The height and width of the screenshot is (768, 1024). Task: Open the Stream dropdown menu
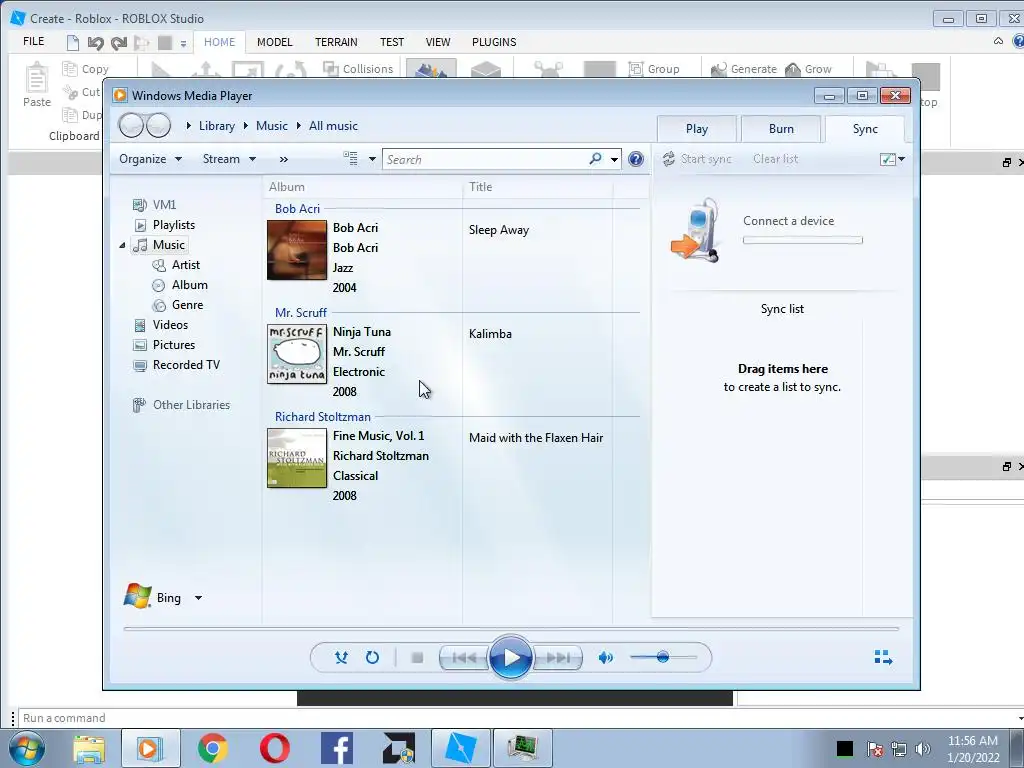click(x=229, y=159)
